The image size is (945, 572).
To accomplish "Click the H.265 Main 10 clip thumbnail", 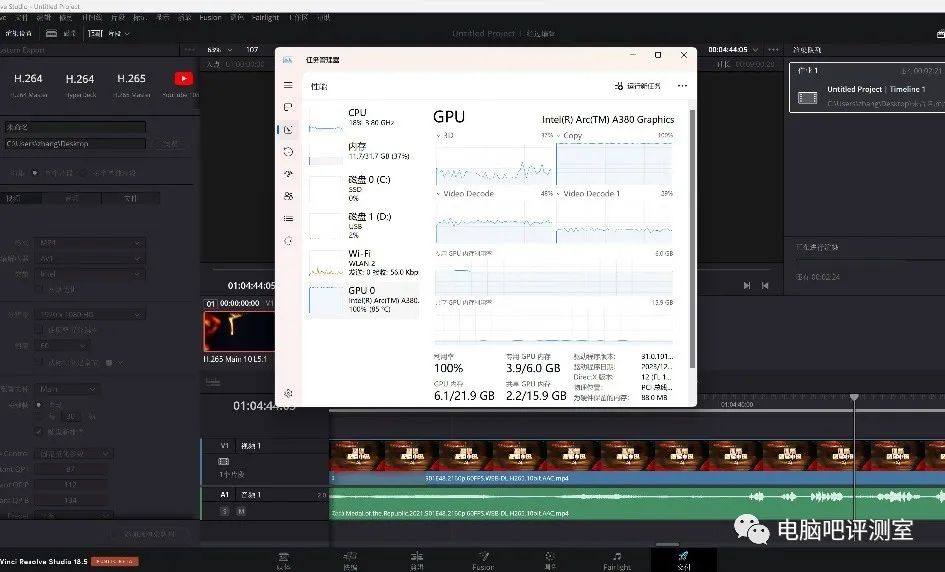I will click(239, 331).
